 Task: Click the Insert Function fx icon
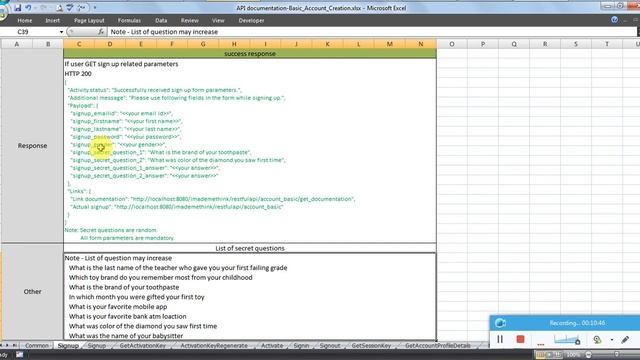[101, 31]
